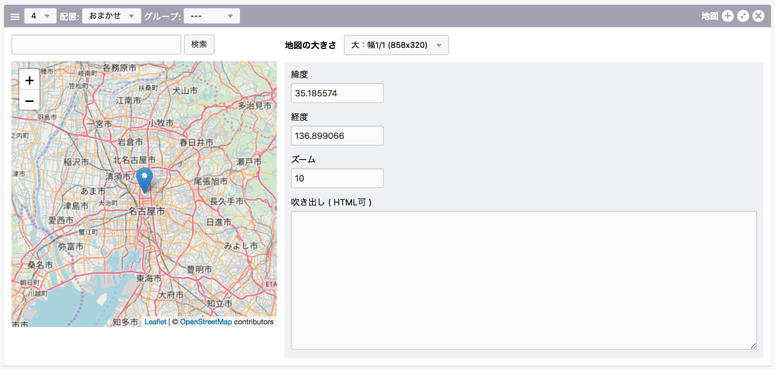Click the 経度 longitude input field
The width and height of the screenshot is (775, 369).
click(x=338, y=135)
